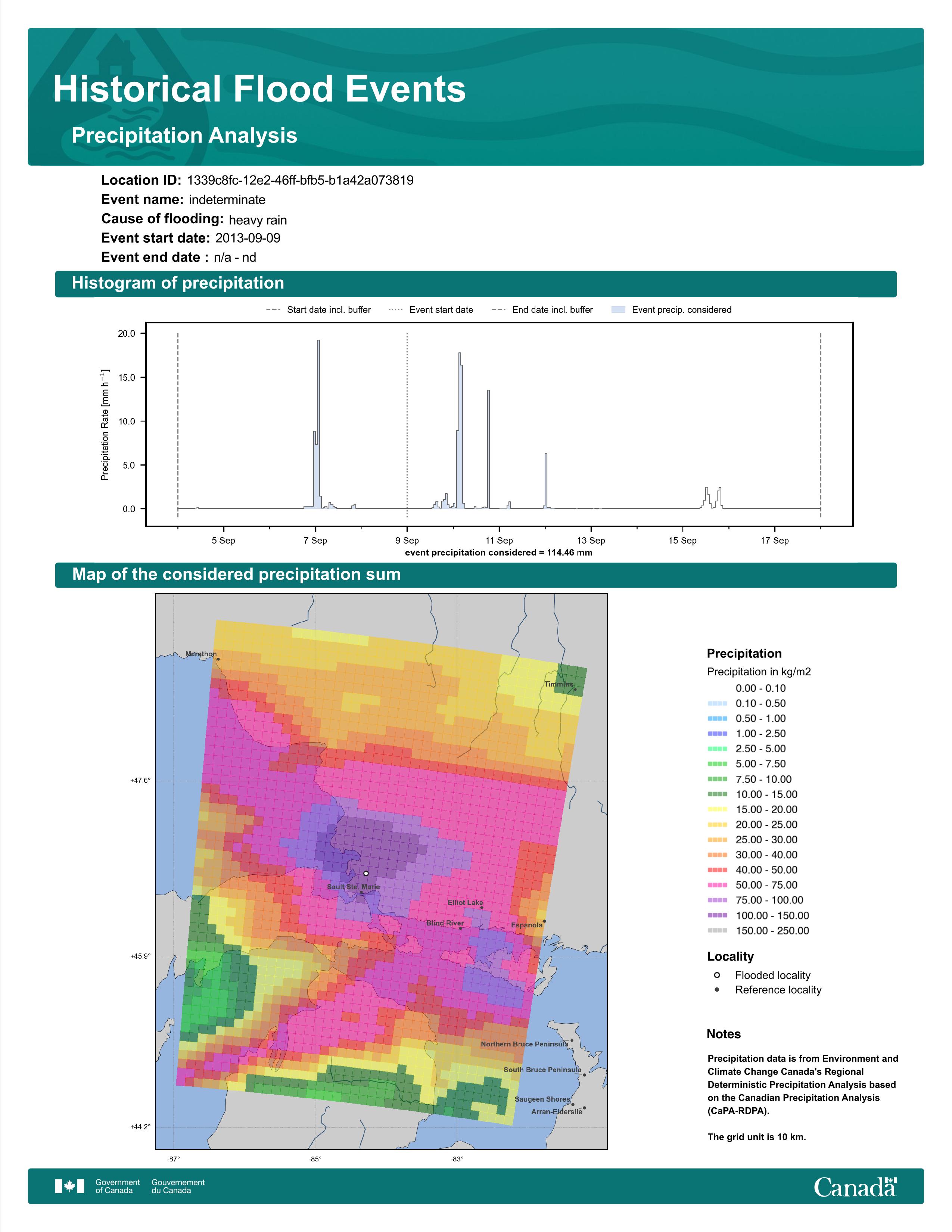
Task: Click the End date incl. buffer legend entry
Action: point(542,310)
